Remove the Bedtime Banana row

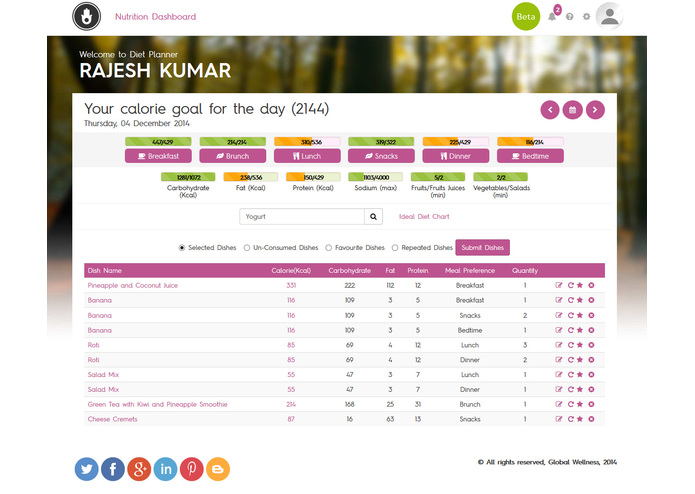coord(591,330)
